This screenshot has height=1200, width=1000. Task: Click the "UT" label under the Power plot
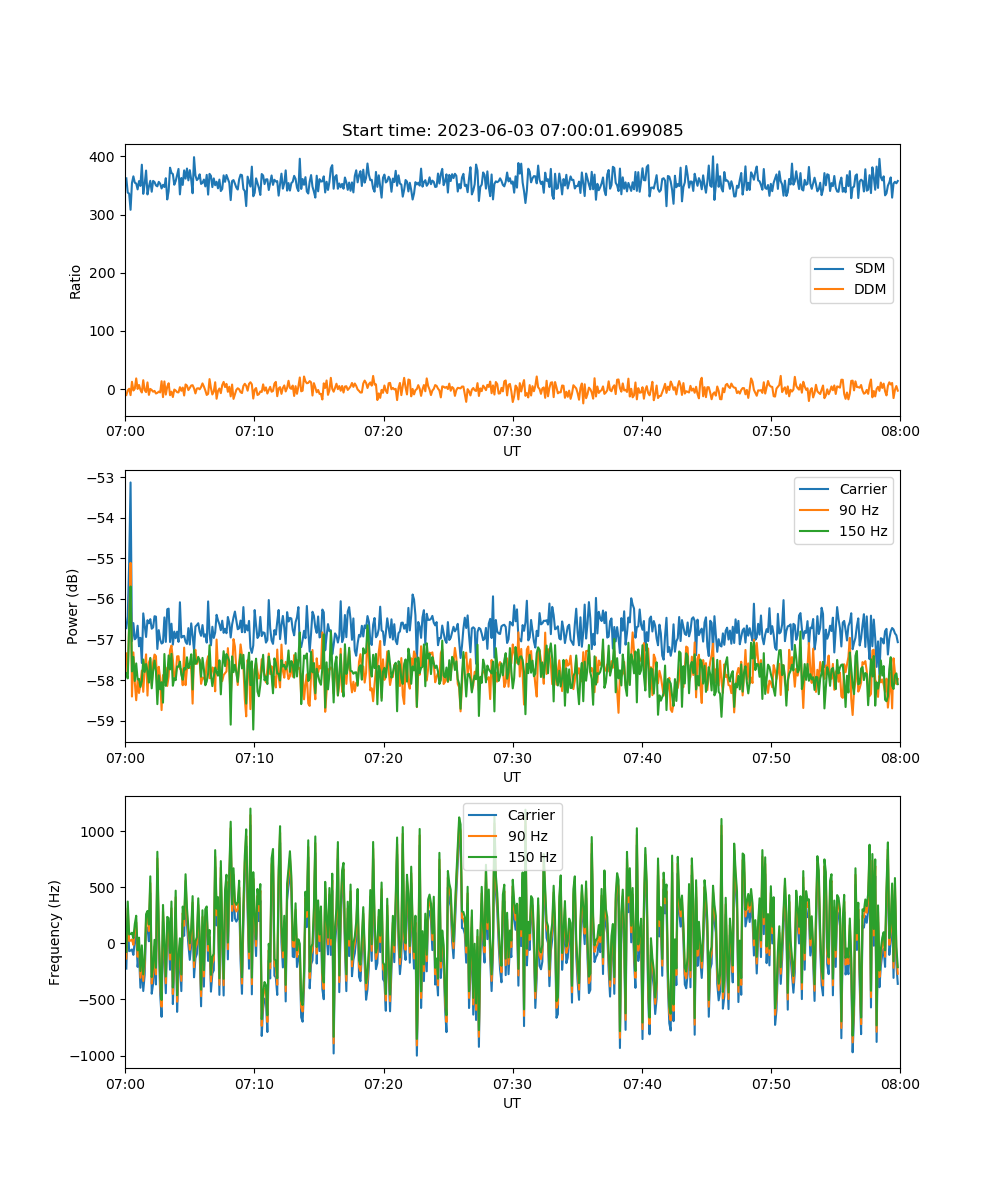click(512, 777)
